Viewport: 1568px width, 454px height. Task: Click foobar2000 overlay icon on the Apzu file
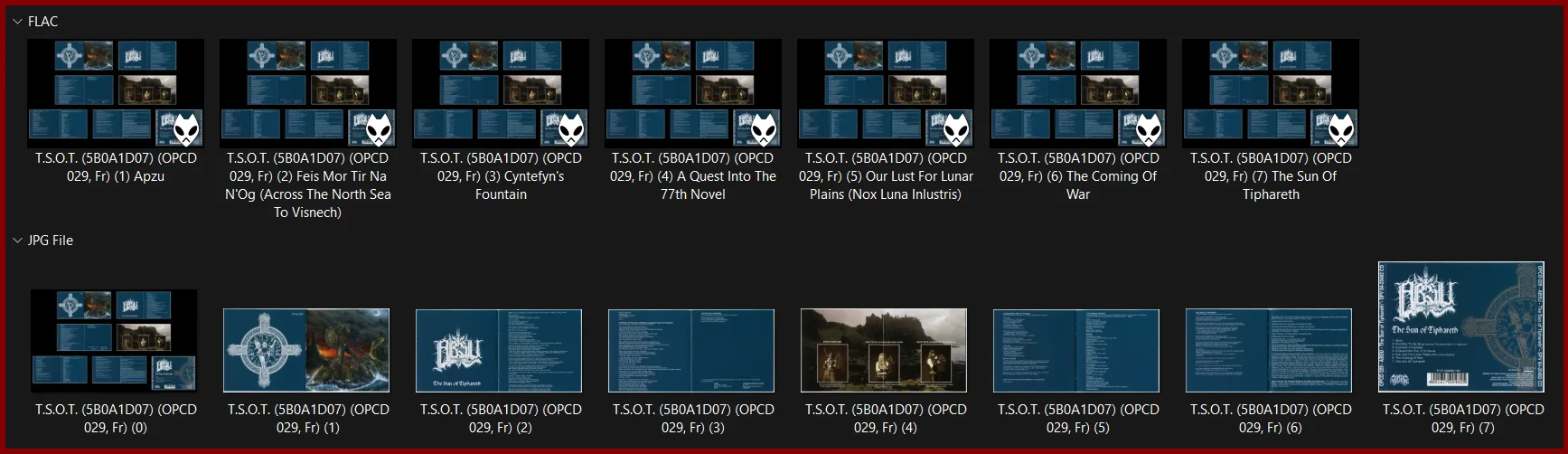tap(186, 130)
